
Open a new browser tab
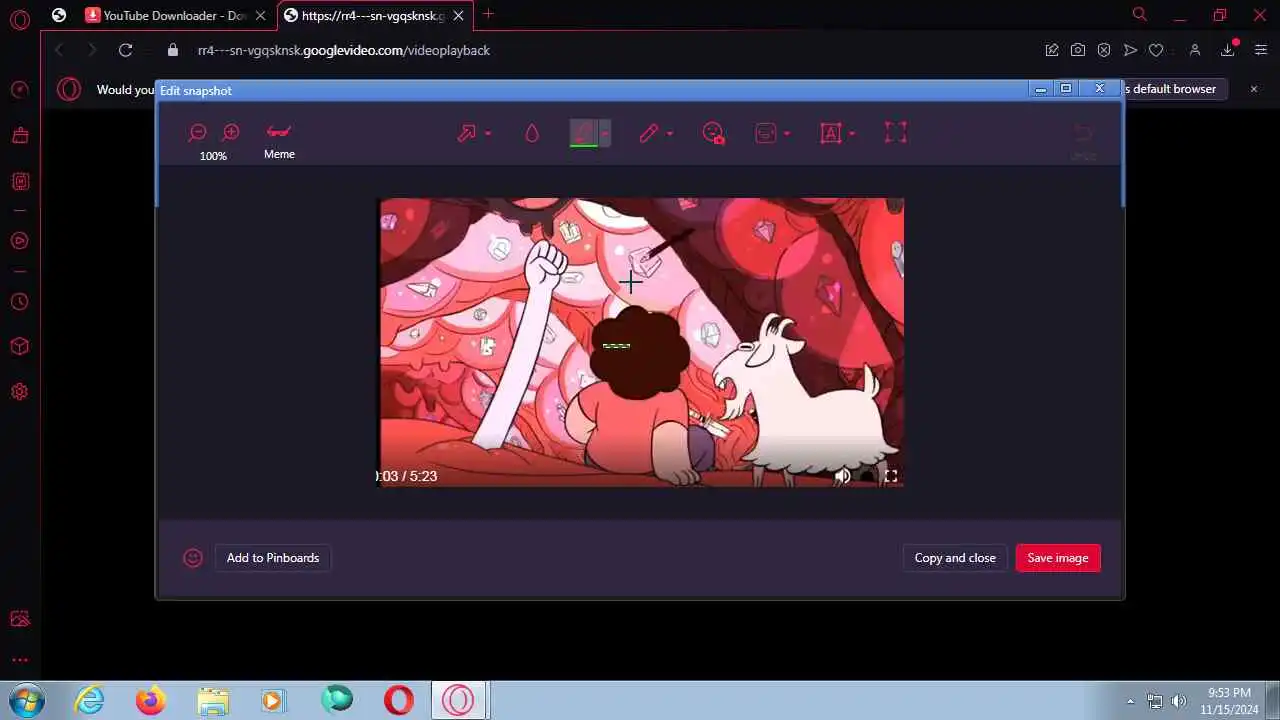(x=488, y=14)
